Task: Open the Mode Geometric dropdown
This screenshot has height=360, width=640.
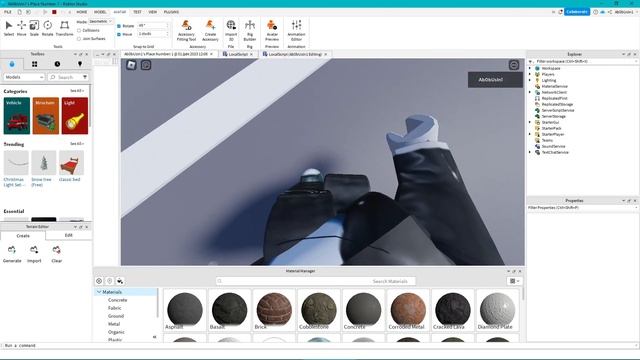Action: pyautogui.click(x=100, y=21)
